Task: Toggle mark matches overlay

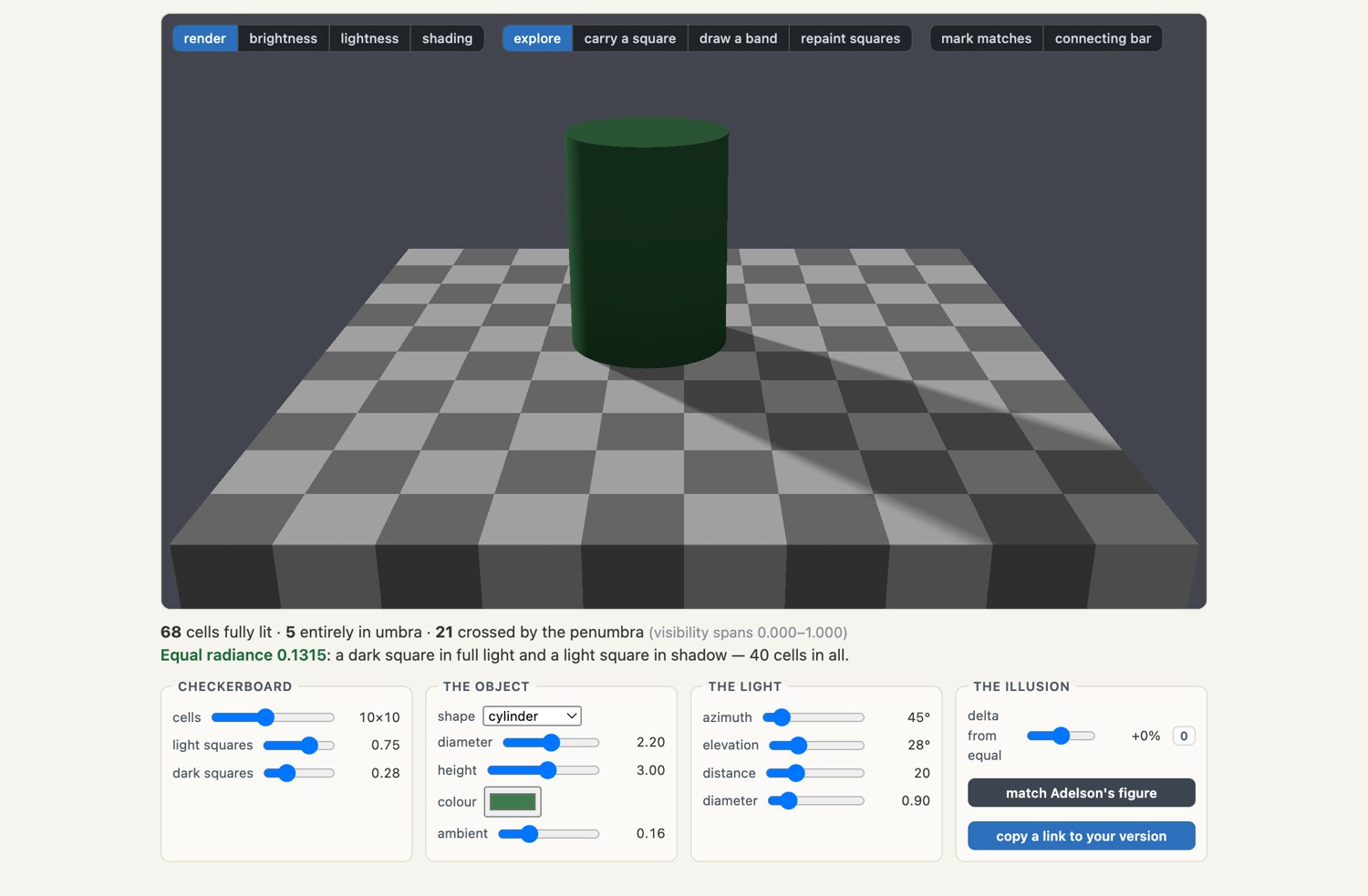Action: click(986, 38)
